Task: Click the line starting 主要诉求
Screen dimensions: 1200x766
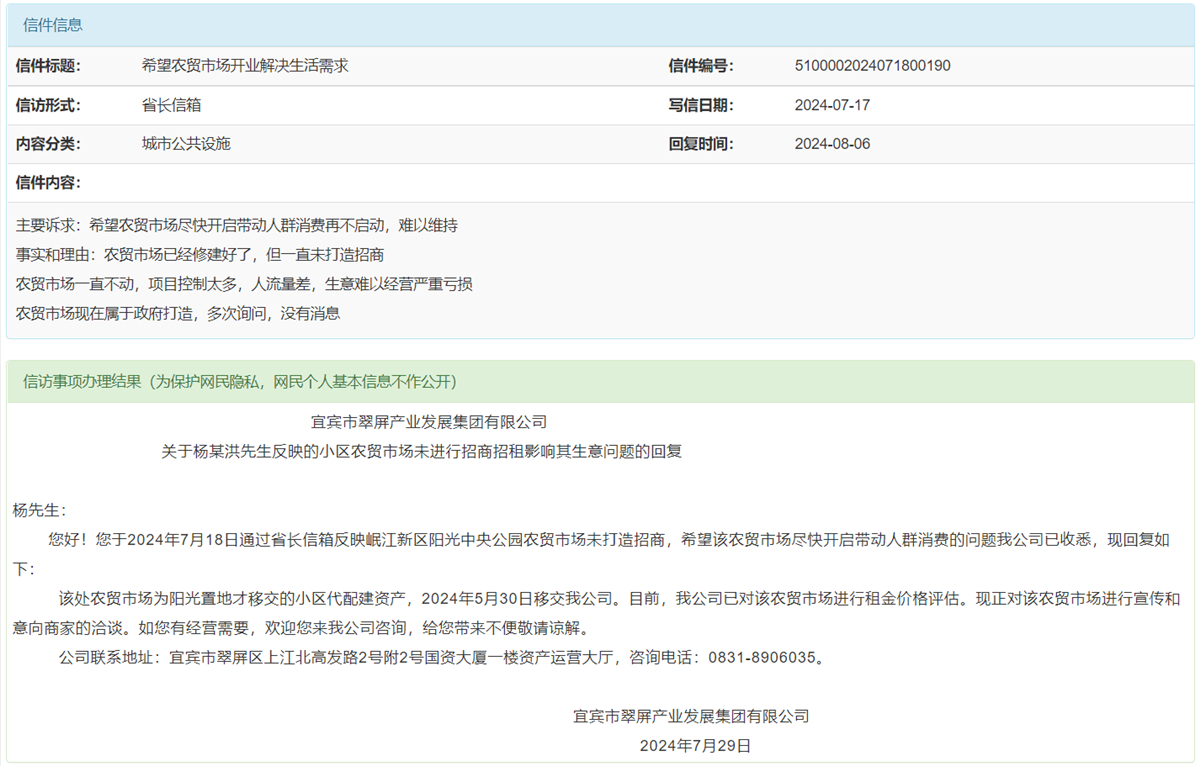Action: pyautogui.click(x=237, y=226)
